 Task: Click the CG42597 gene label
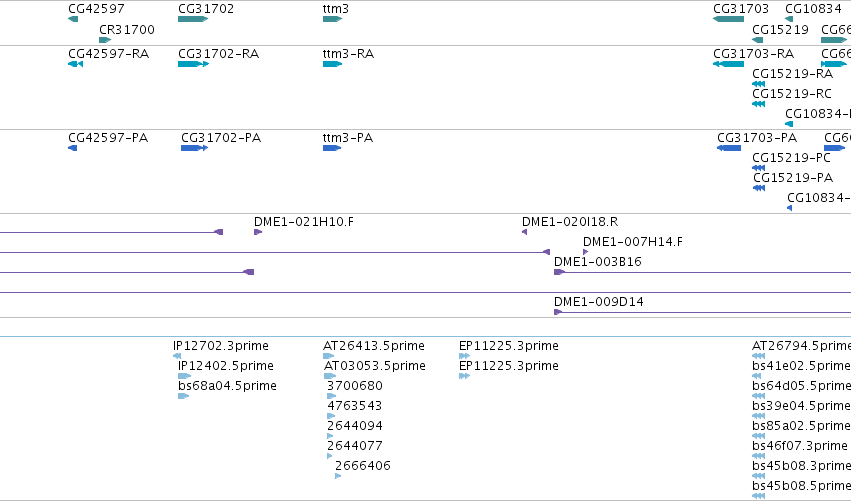click(96, 9)
